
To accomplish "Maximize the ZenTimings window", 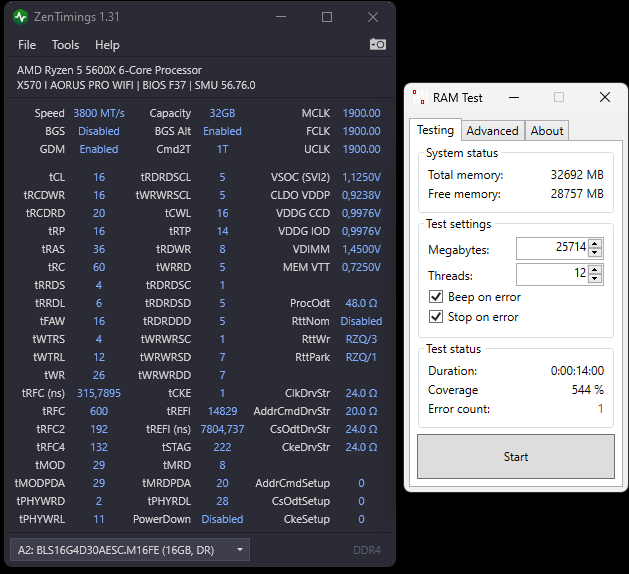I will click(327, 17).
